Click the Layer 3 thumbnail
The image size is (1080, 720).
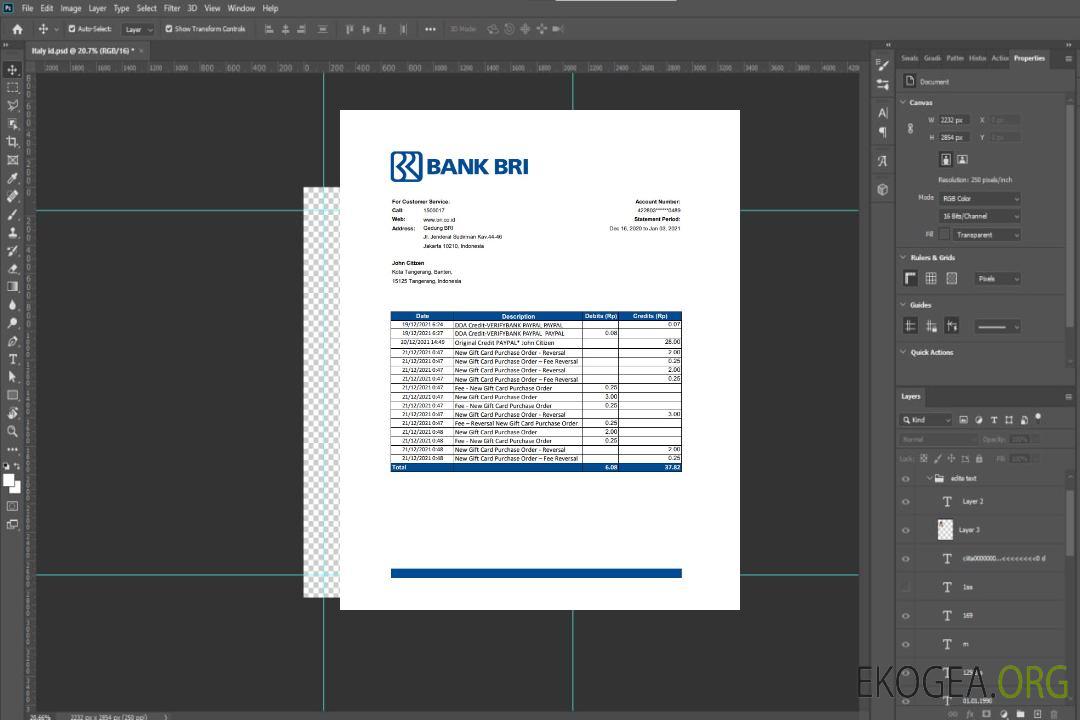point(945,530)
